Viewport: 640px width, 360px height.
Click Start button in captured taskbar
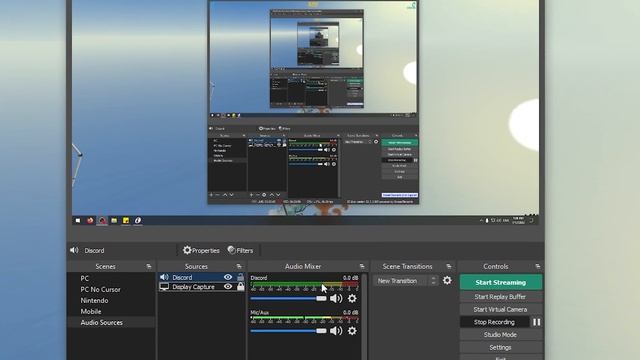[78, 220]
